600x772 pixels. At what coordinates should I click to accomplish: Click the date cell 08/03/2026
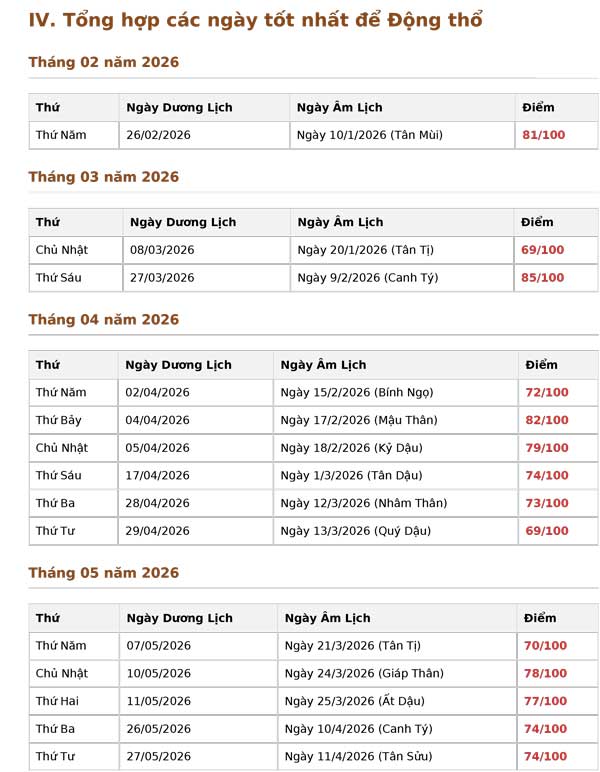162,250
